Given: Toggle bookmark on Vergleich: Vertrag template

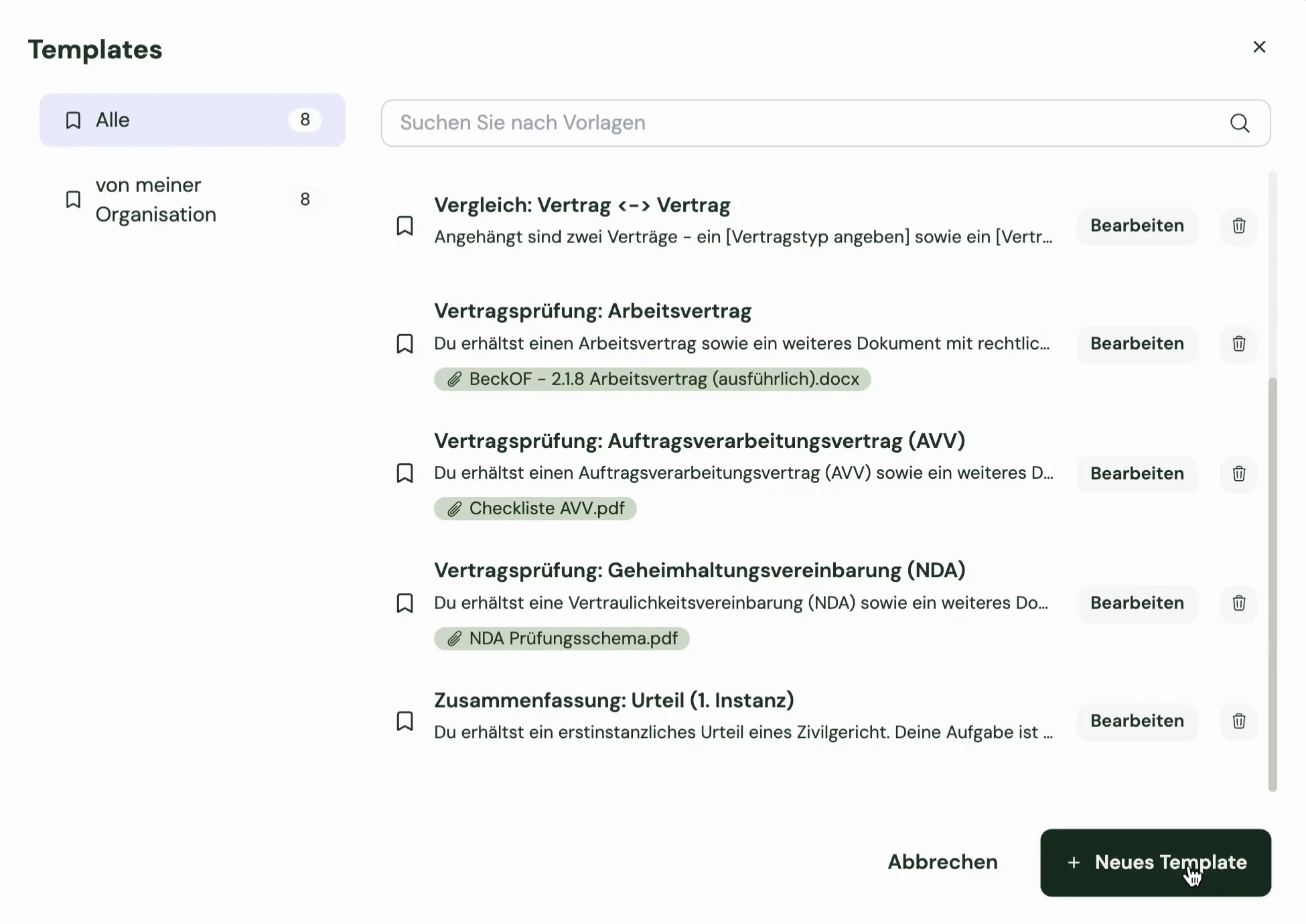Looking at the screenshot, I should pos(405,226).
